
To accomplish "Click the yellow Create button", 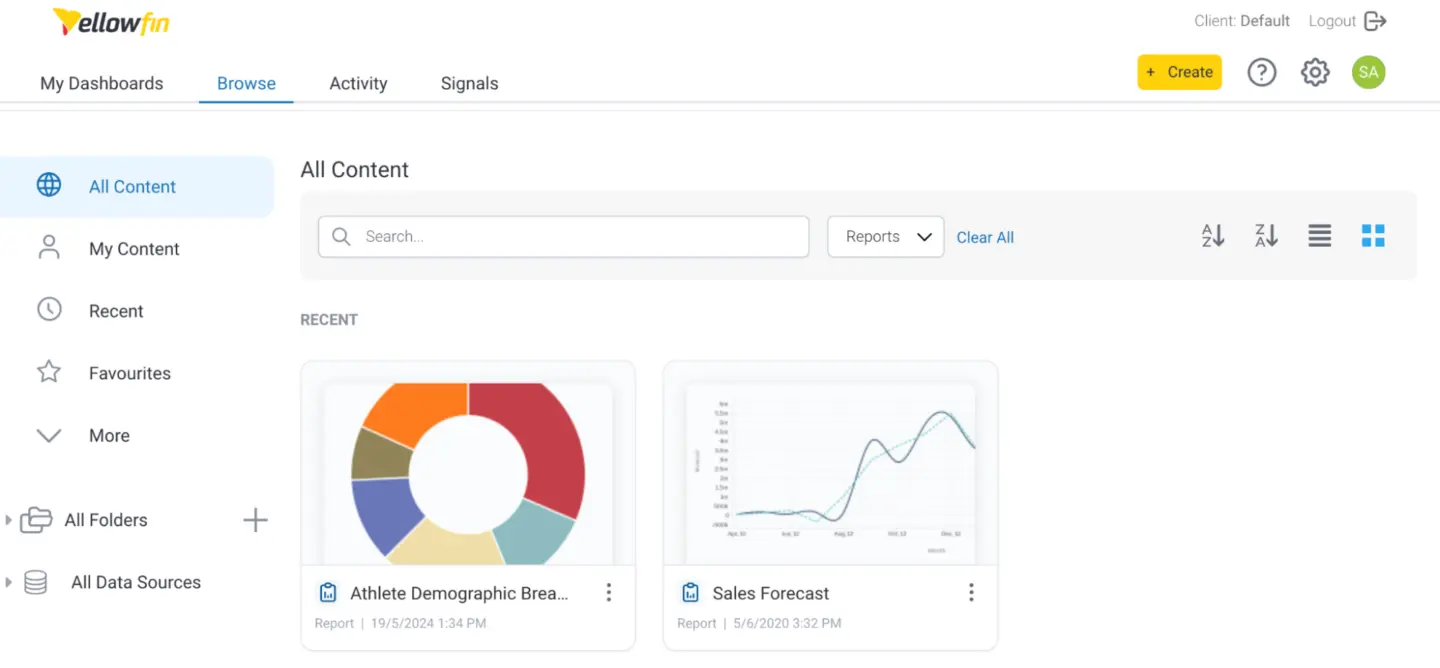I will pos(1179,72).
